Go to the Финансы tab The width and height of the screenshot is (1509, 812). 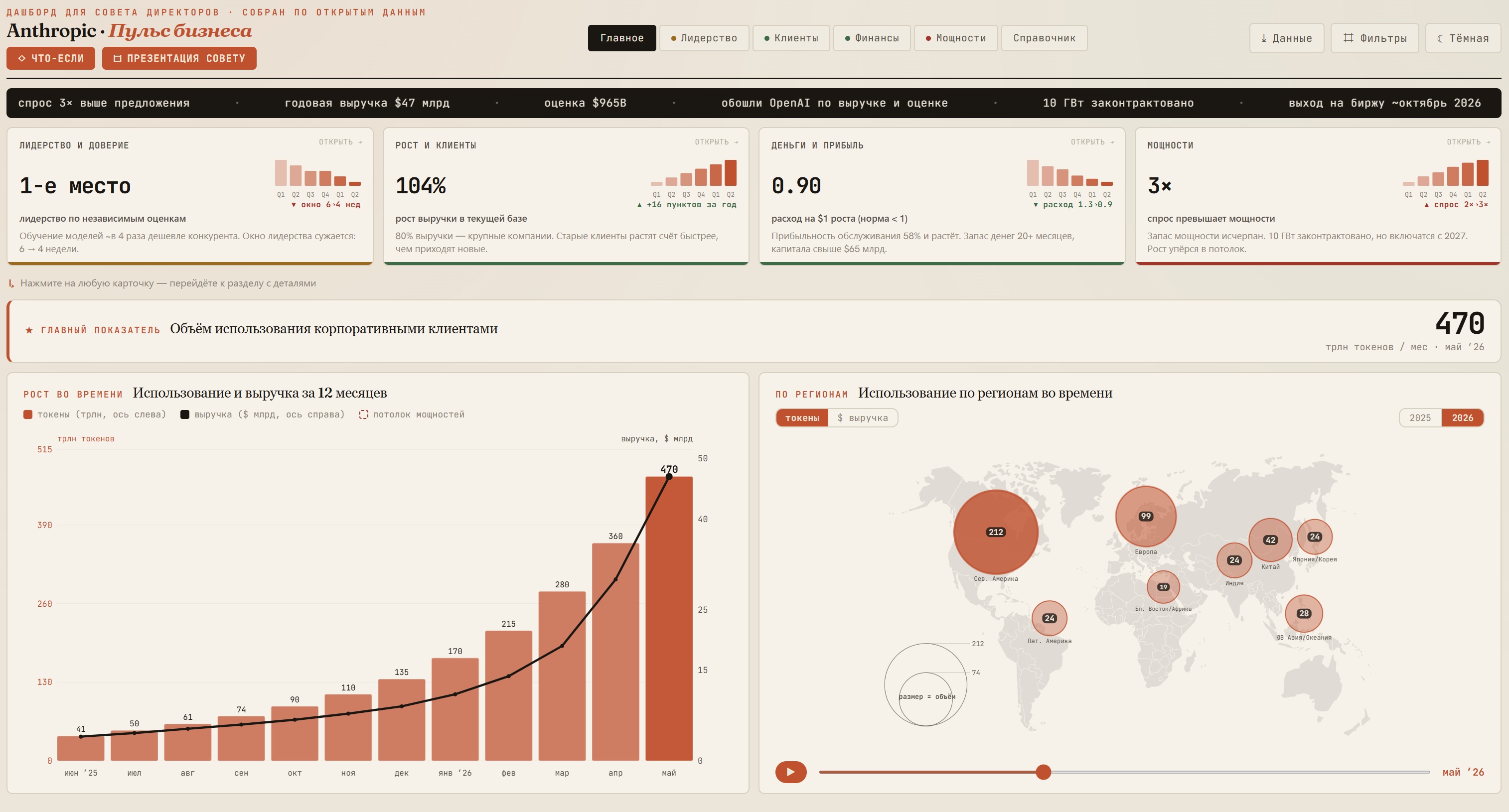pos(872,38)
